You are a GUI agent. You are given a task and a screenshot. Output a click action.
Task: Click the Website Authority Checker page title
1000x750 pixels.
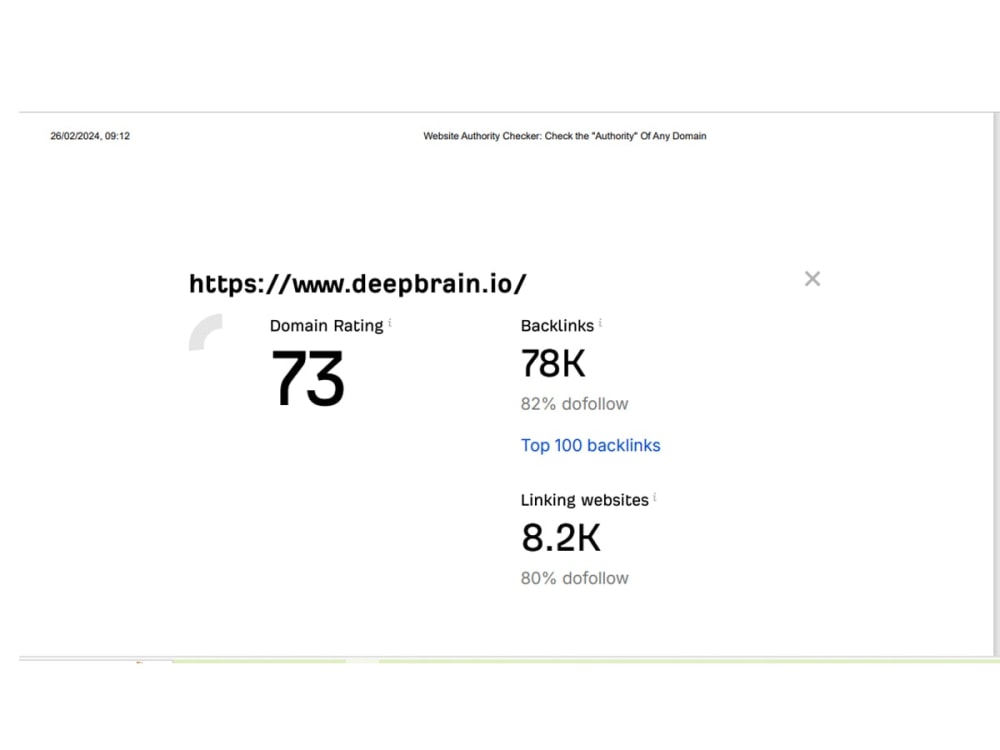coord(564,136)
